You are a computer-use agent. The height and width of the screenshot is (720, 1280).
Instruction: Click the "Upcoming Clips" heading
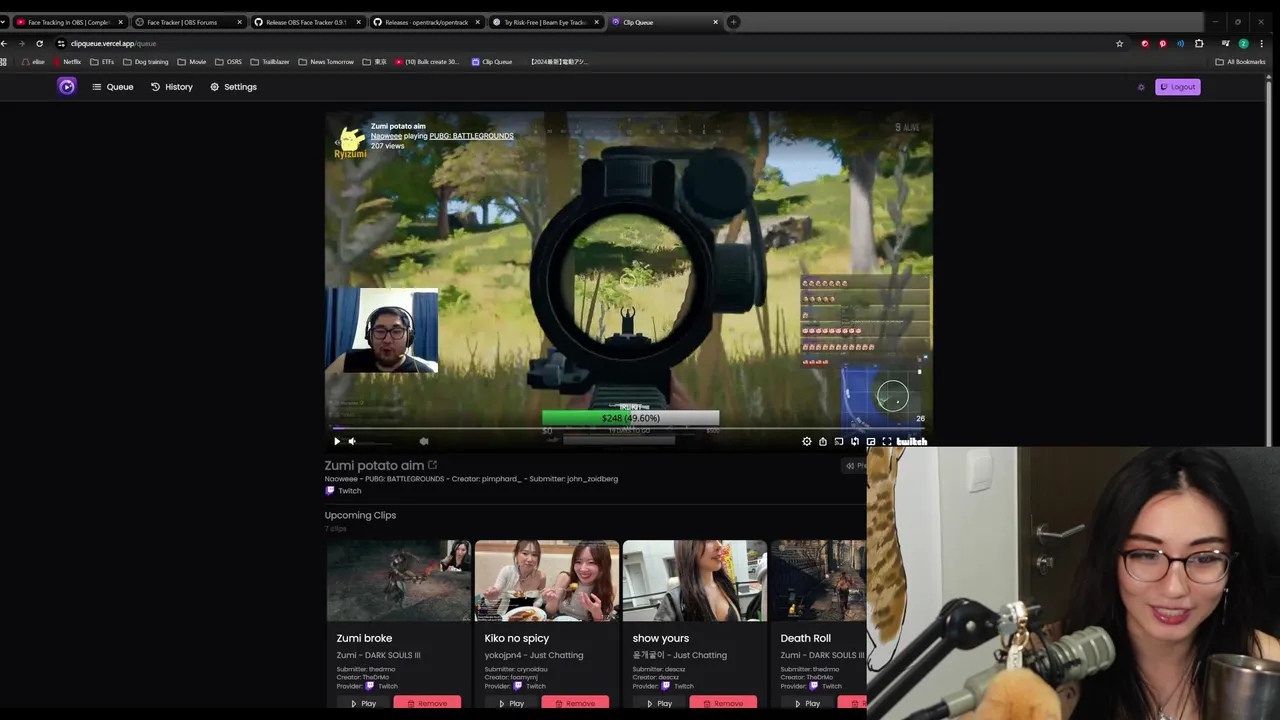point(360,515)
